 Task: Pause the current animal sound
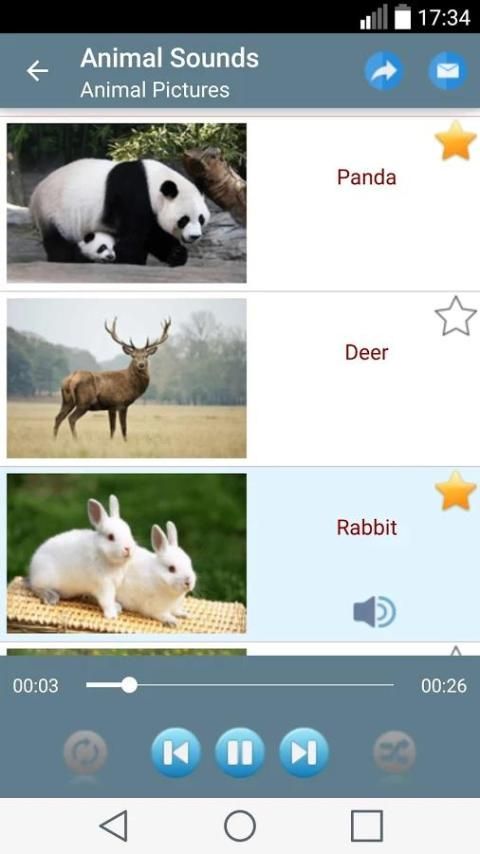point(240,752)
